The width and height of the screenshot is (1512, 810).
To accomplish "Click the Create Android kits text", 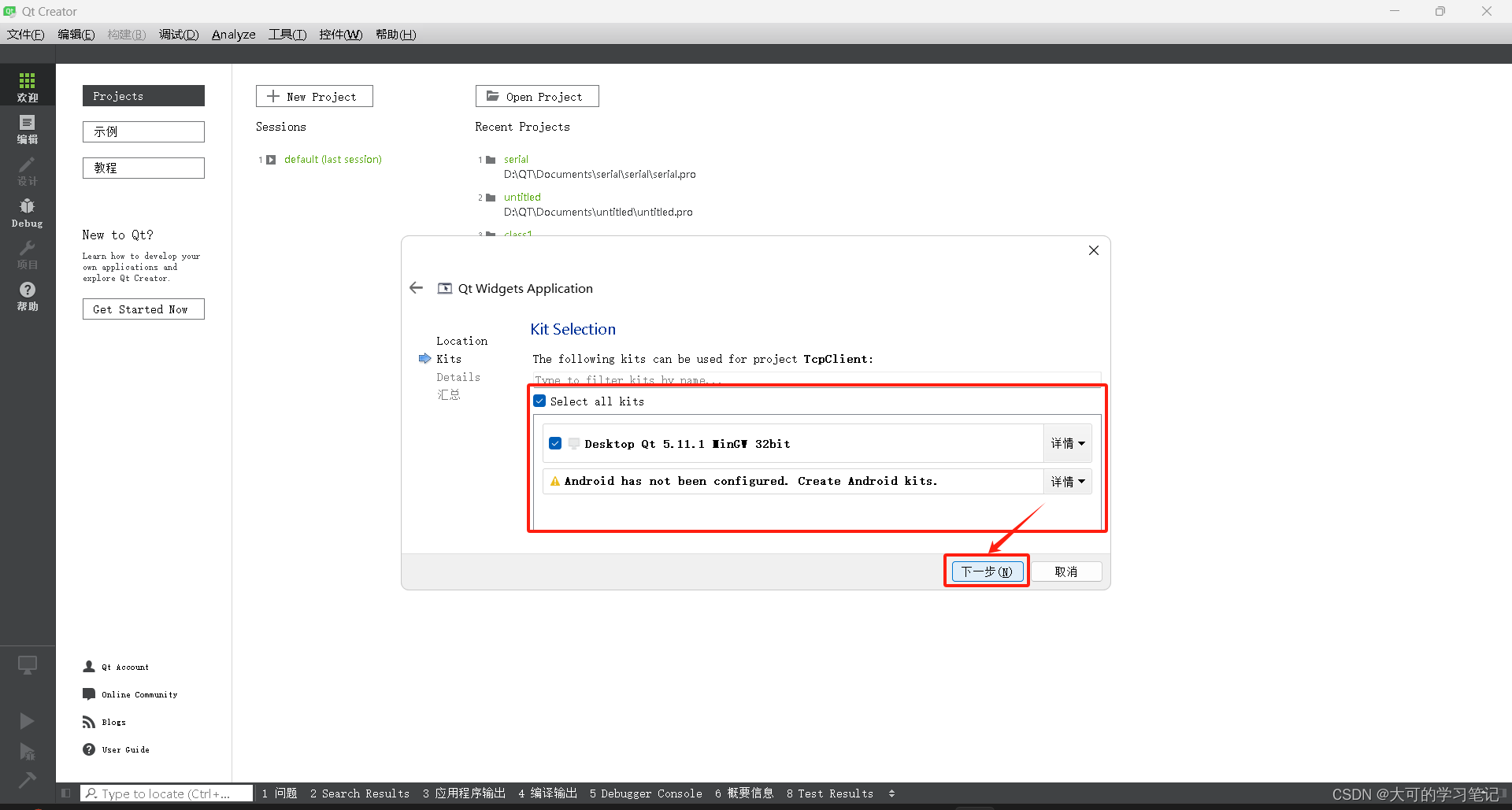I will (x=867, y=481).
